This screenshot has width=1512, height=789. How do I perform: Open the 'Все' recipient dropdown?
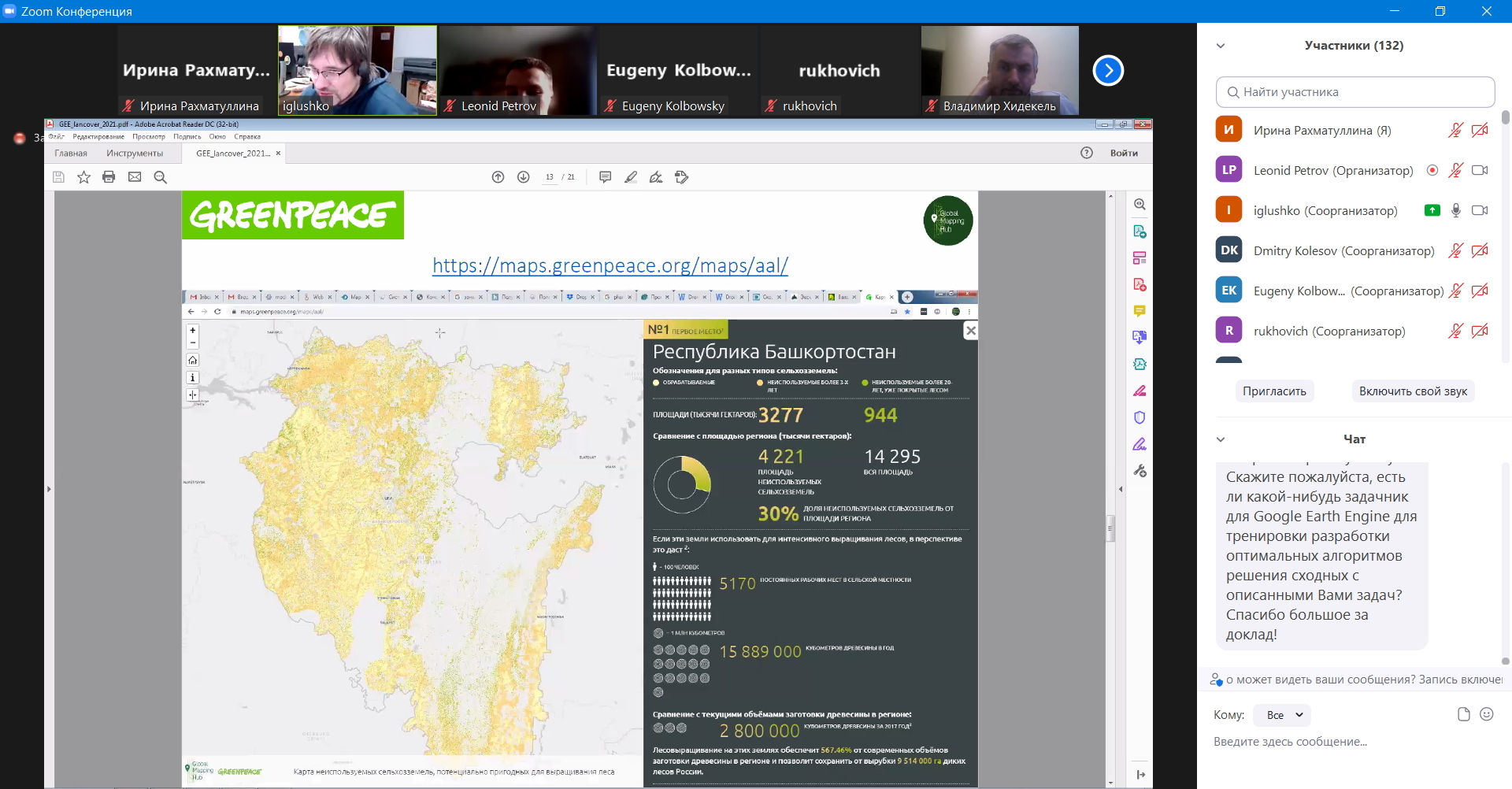coord(1282,715)
